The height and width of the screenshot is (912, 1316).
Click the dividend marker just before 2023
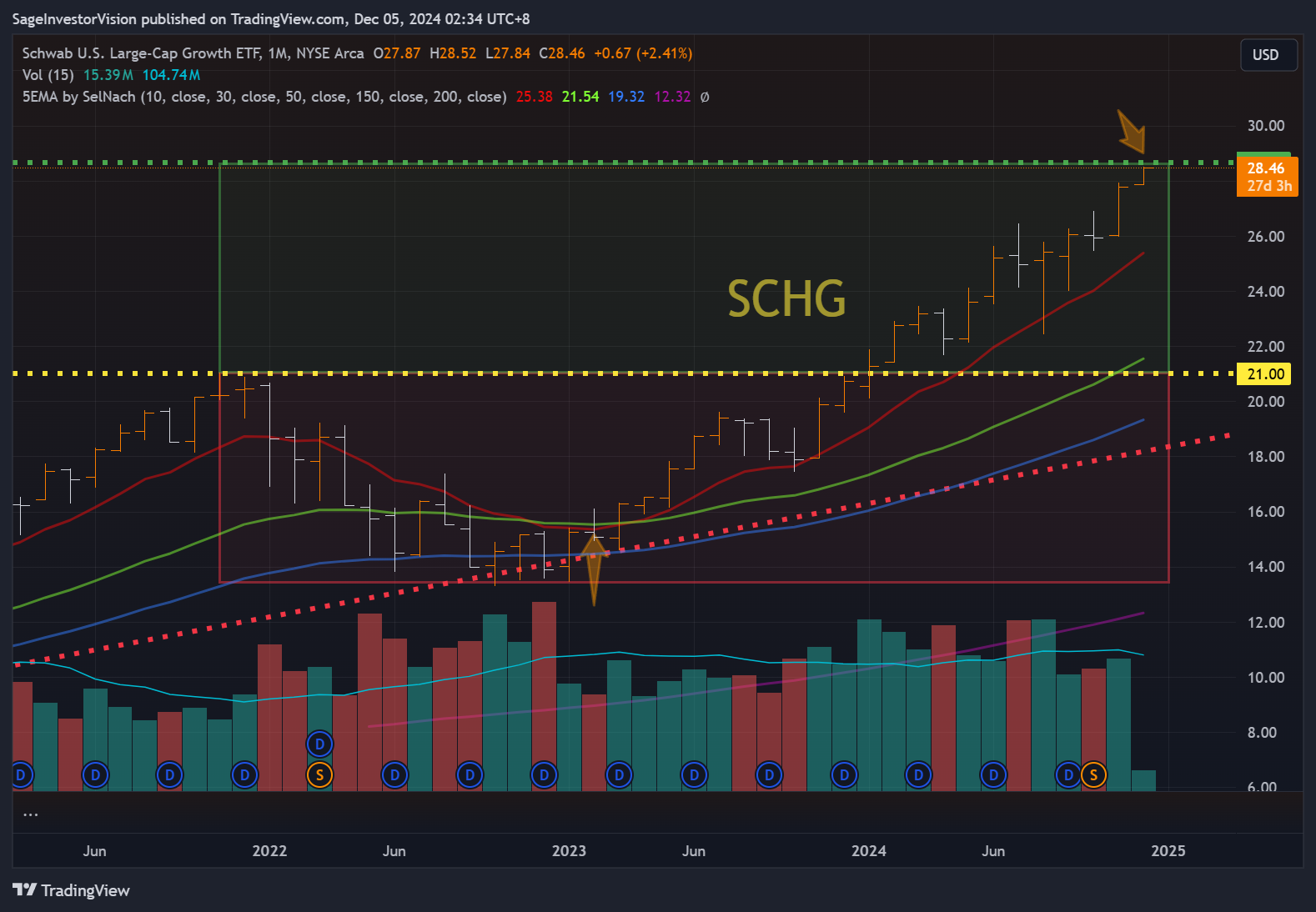coord(544,775)
